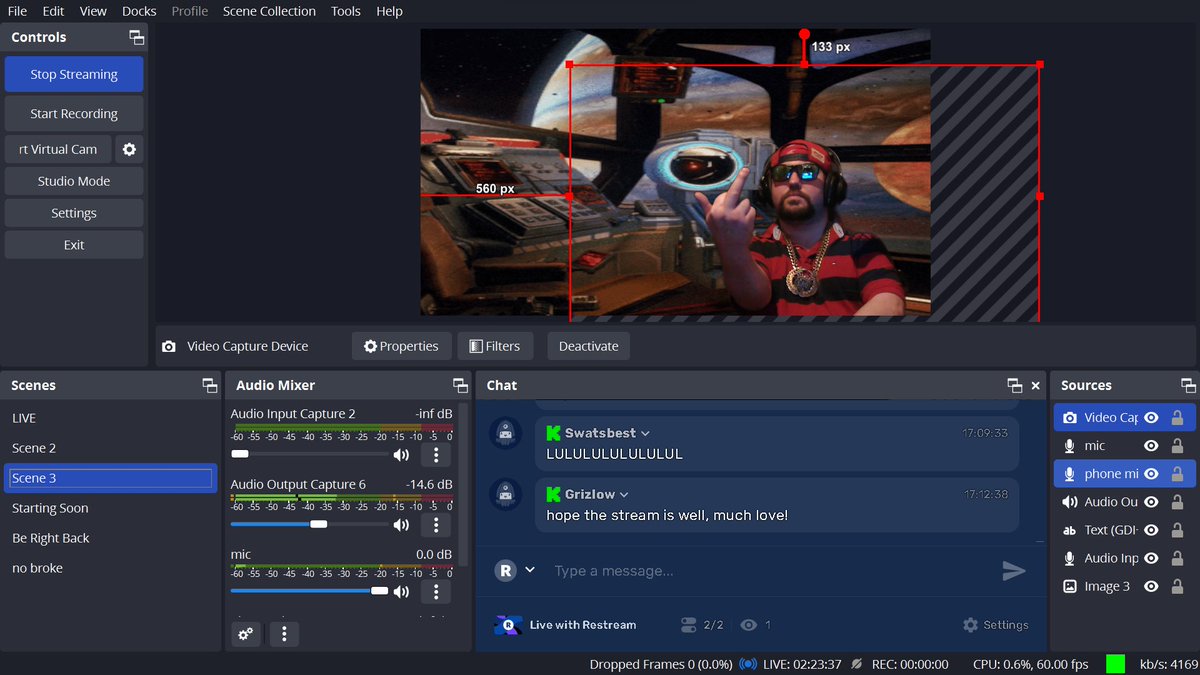Enter Studio Mode
The height and width of the screenshot is (675, 1200).
[74, 181]
